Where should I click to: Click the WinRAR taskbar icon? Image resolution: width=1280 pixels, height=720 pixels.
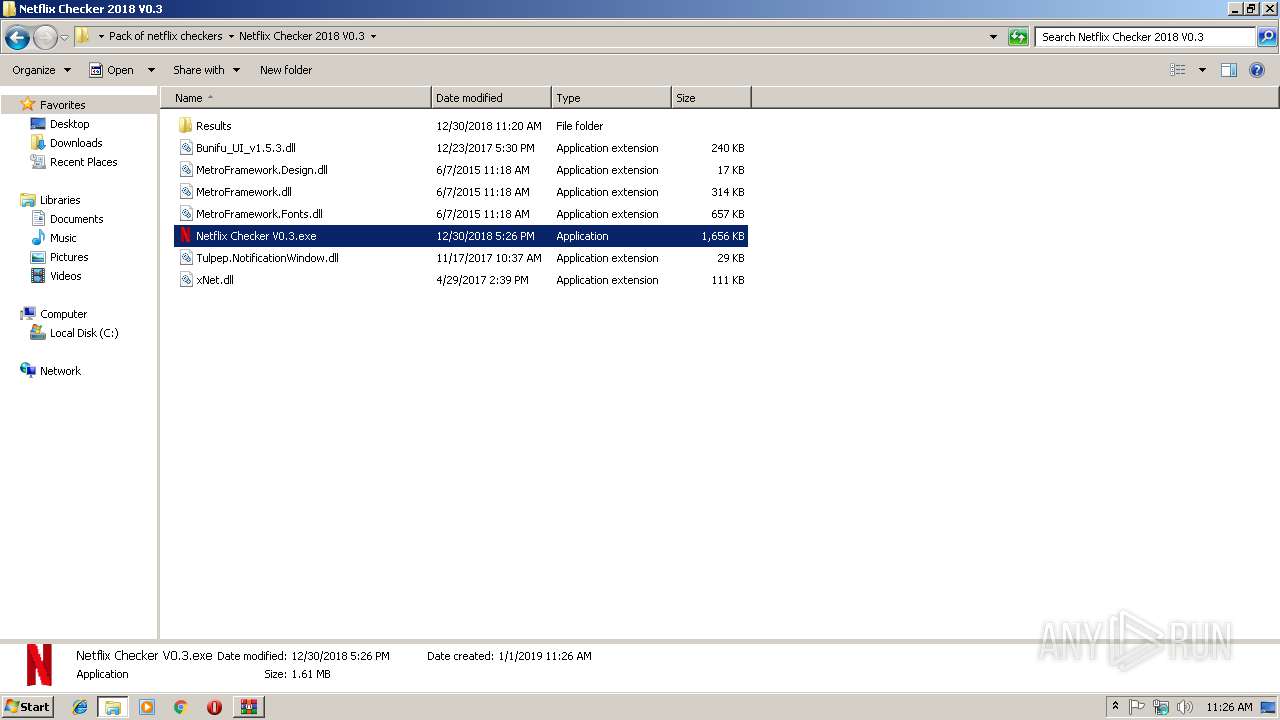coord(248,707)
